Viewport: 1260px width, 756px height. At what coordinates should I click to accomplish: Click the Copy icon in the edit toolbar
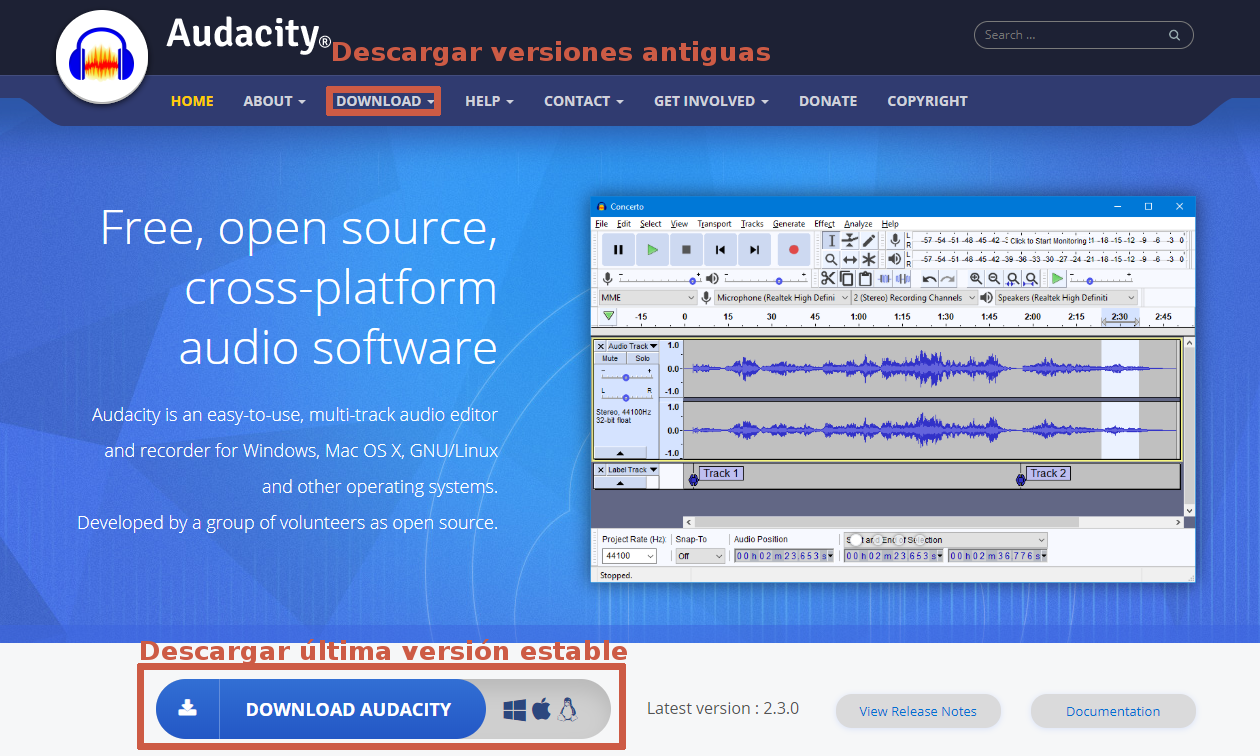(x=847, y=278)
